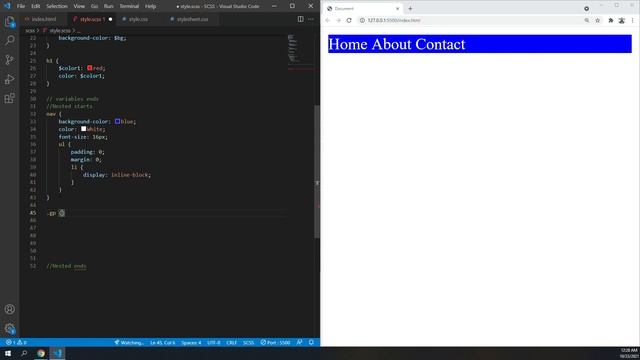The height and width of the screenshot is (360, 640).
Task: Click the scss folder in breadcrumb
Action: [30, 31]
